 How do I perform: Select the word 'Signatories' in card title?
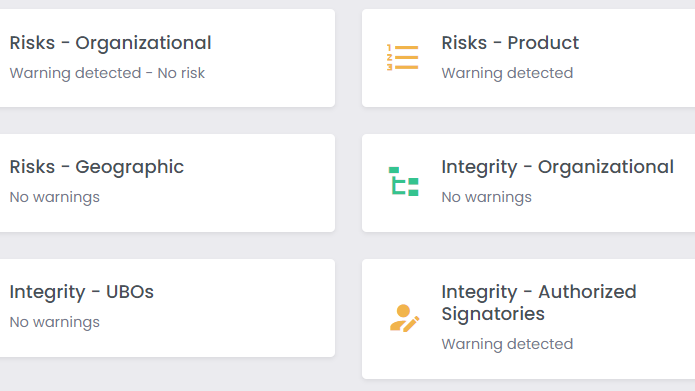tap(493, 314)
